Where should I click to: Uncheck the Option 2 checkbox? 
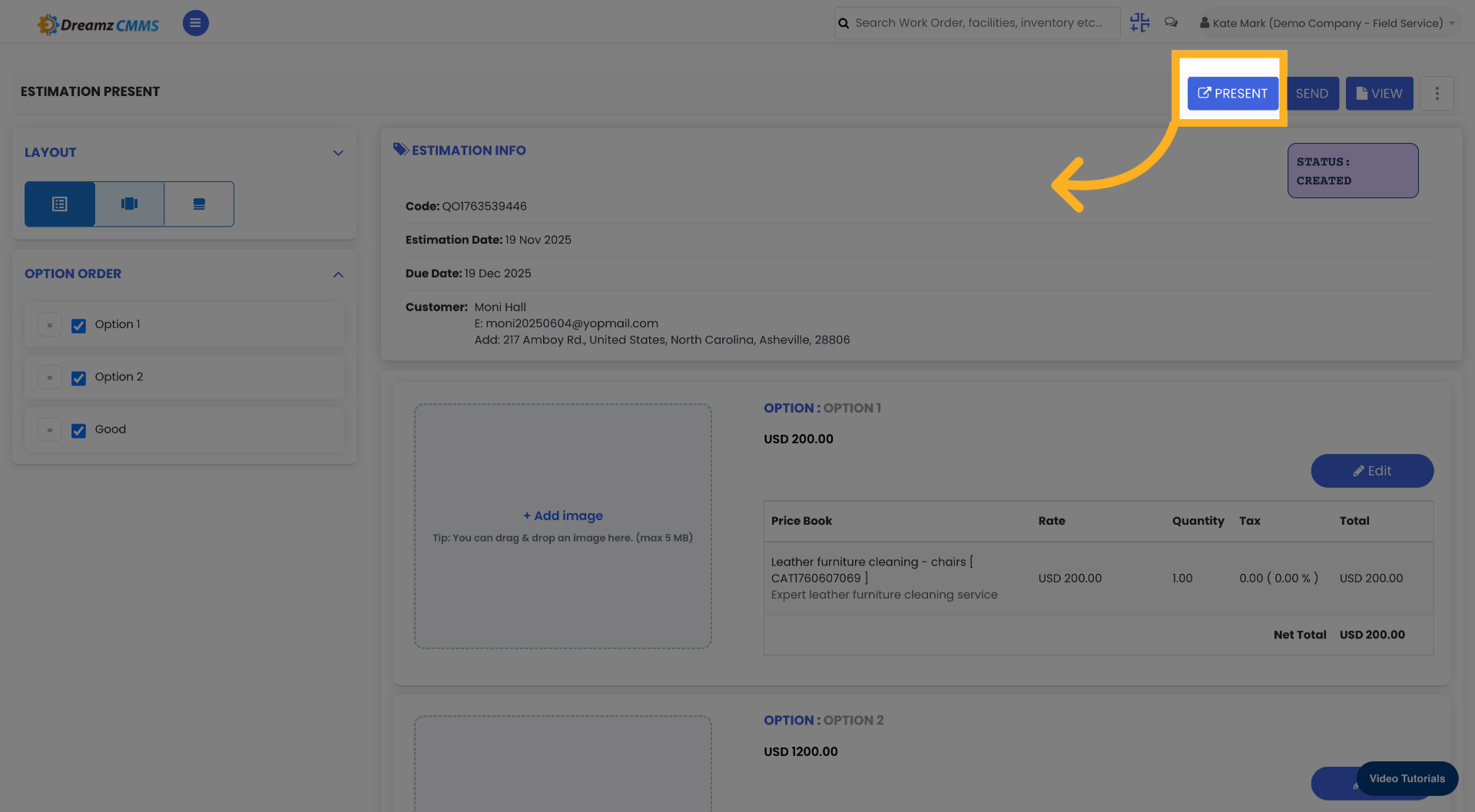78,378
